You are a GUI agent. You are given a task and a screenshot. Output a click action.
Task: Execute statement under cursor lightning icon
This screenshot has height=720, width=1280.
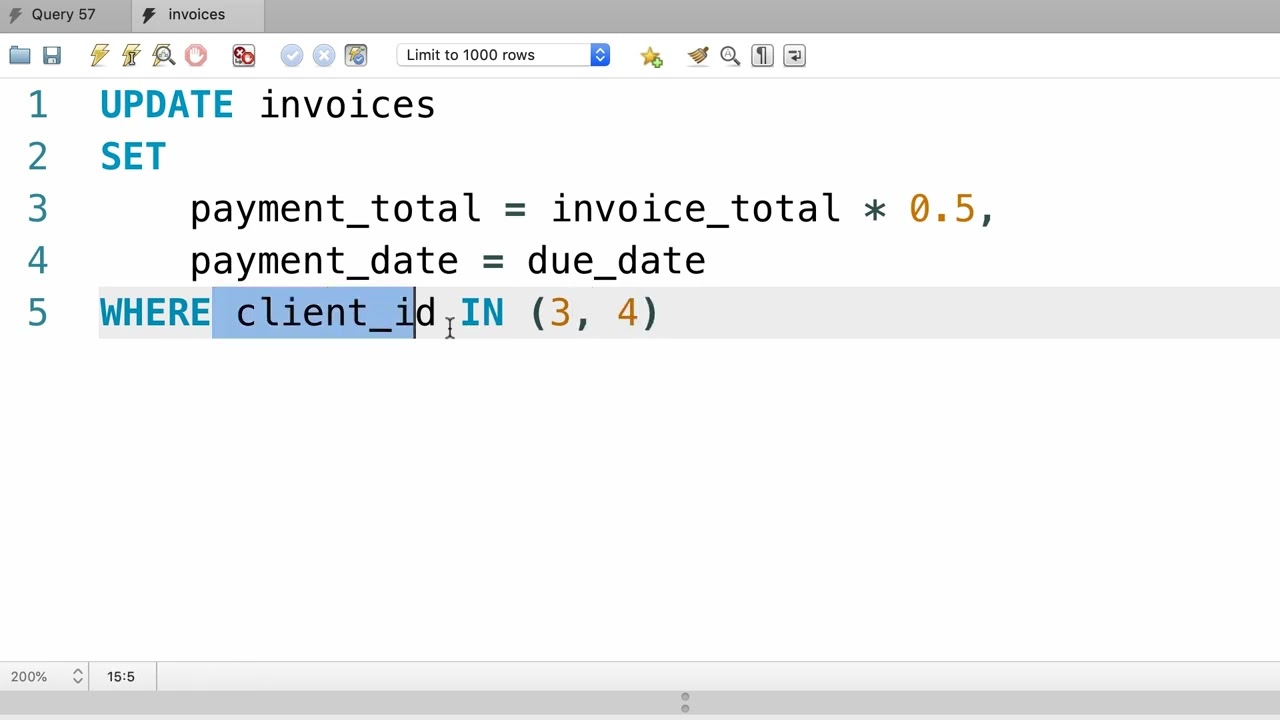tap(131, 56)
